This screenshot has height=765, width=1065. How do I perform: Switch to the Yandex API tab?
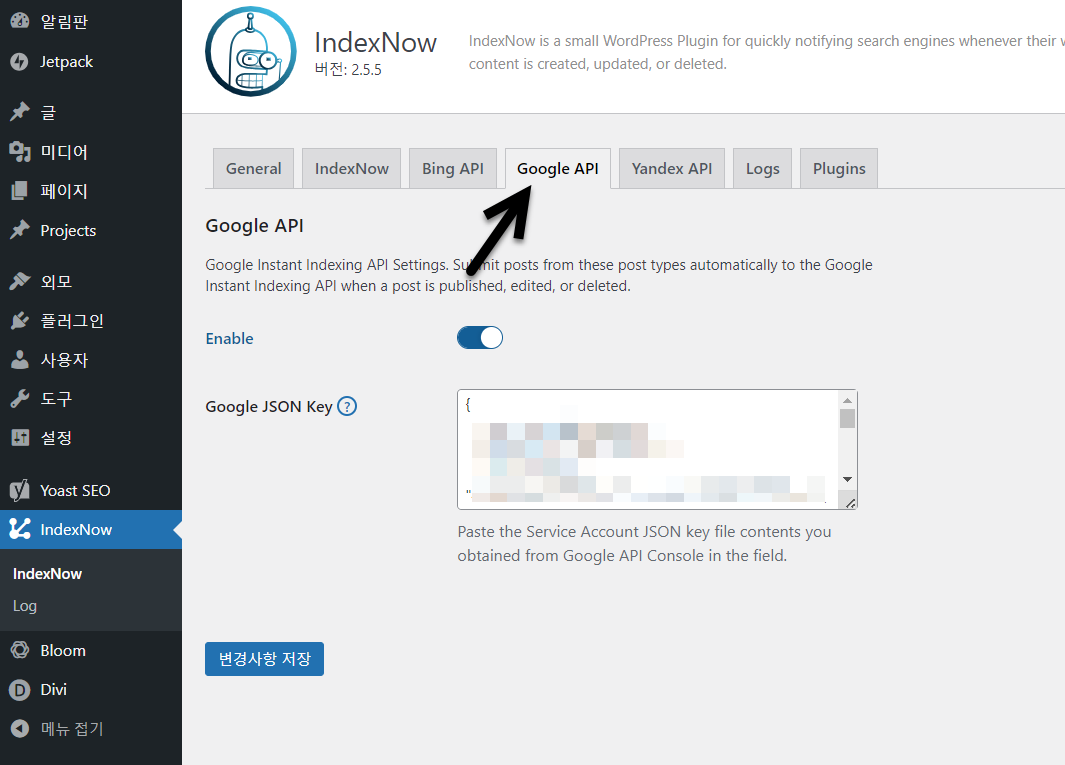pos(671,168)
